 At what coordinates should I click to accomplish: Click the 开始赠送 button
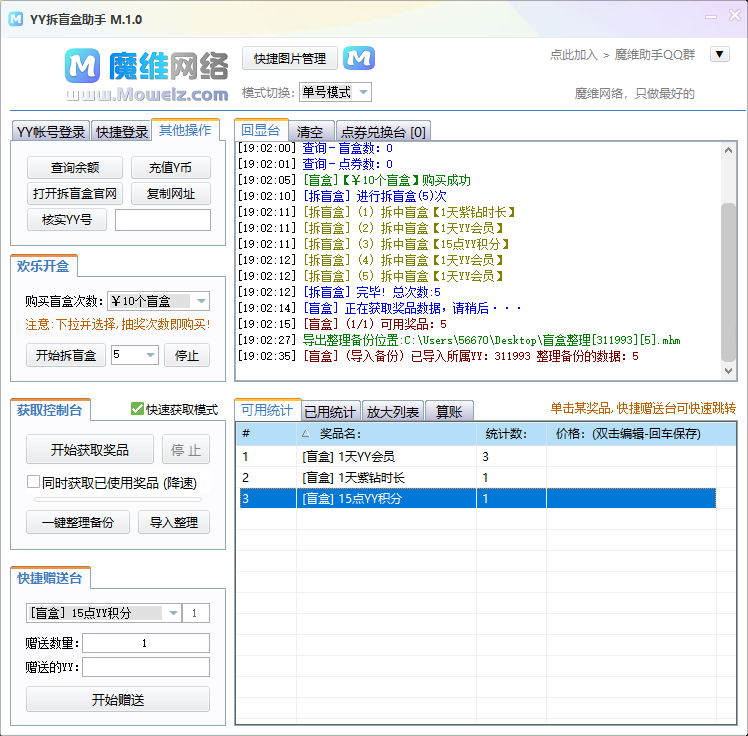(x=118, y=700)
